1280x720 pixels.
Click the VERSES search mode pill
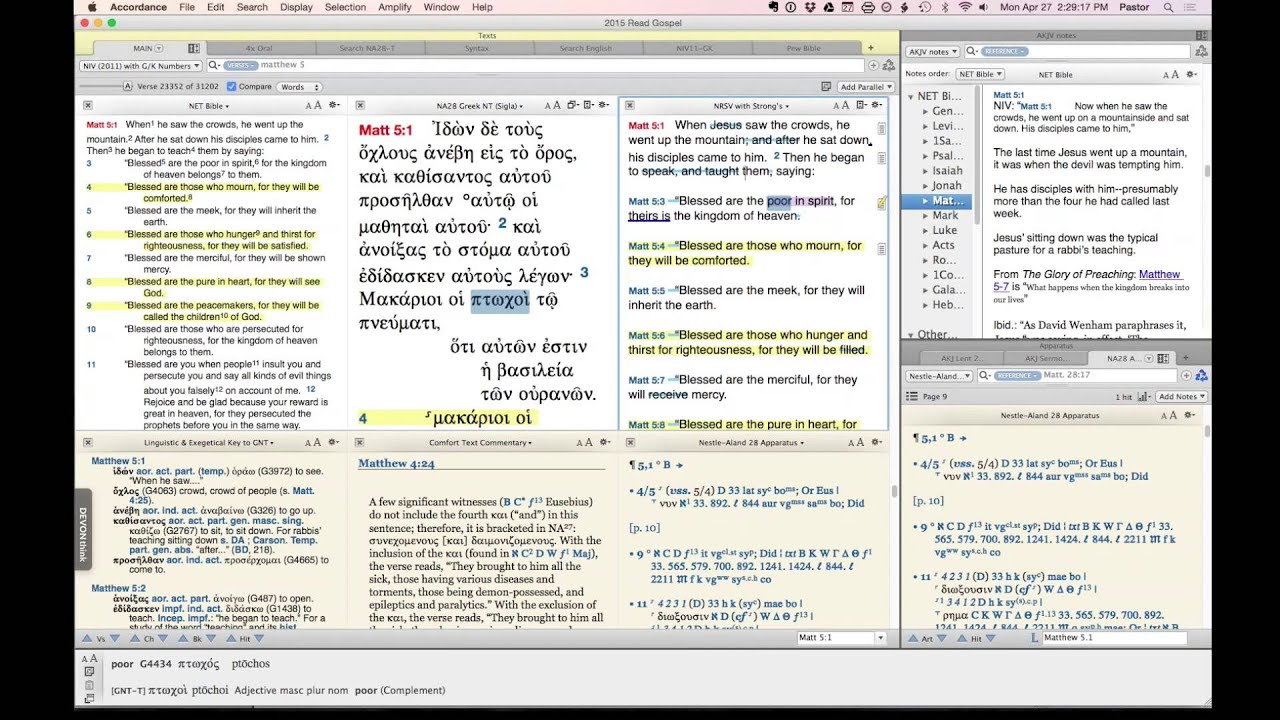240,66
